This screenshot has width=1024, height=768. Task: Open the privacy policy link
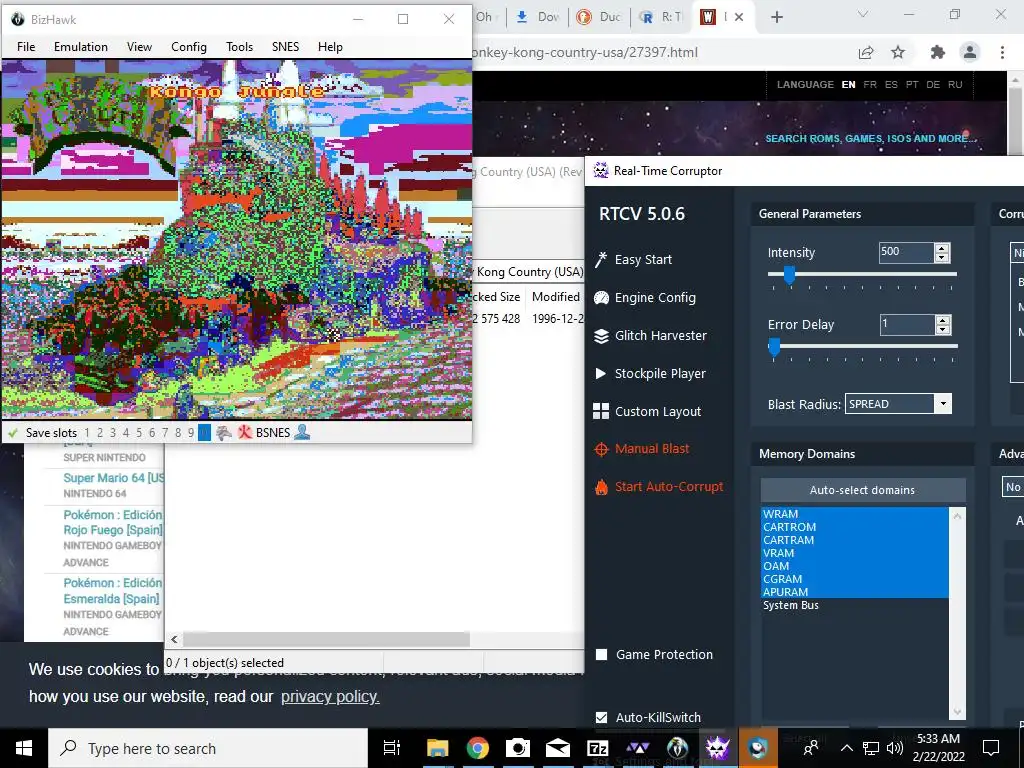330,697
